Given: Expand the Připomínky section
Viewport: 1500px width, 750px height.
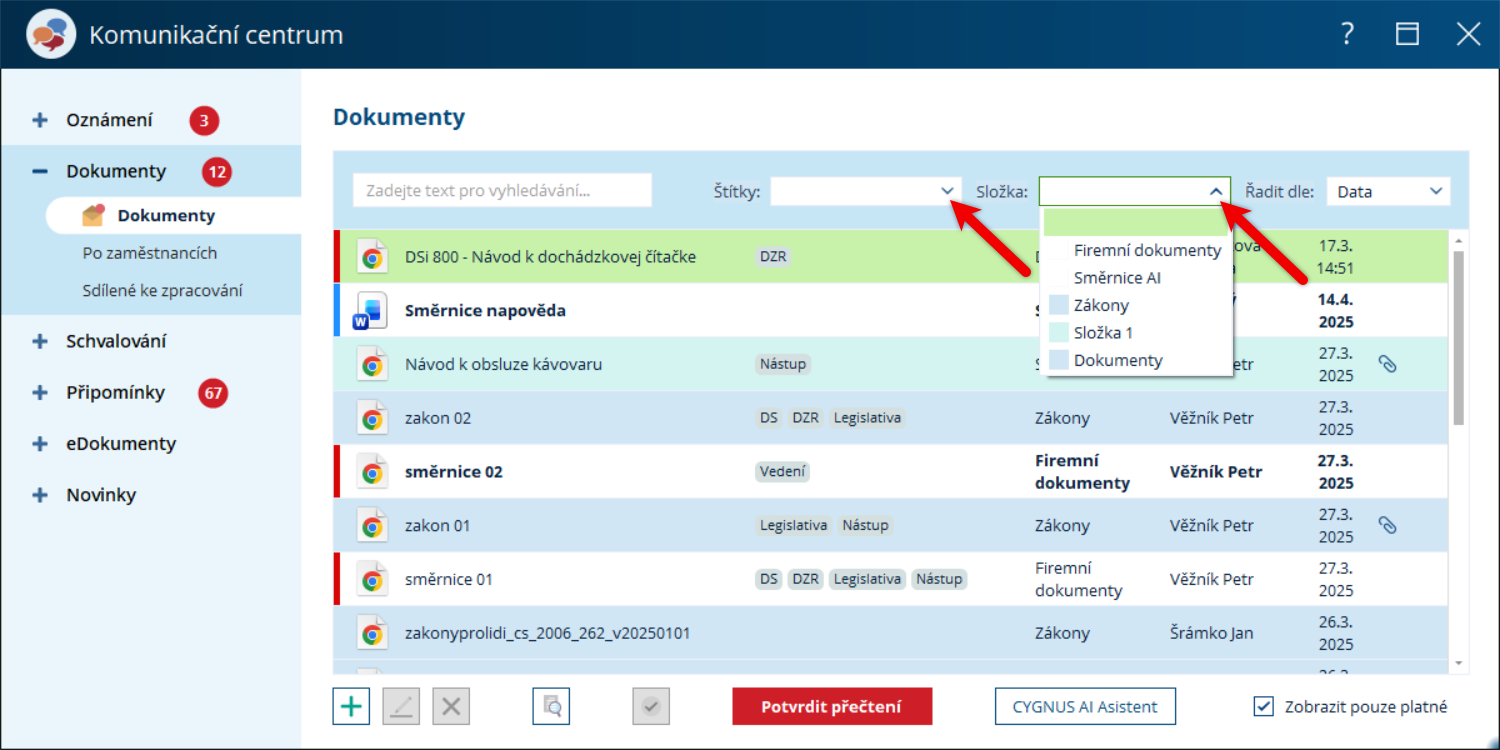Looking at the screenshot, I should pyautogui.click(x=40, y=392).
